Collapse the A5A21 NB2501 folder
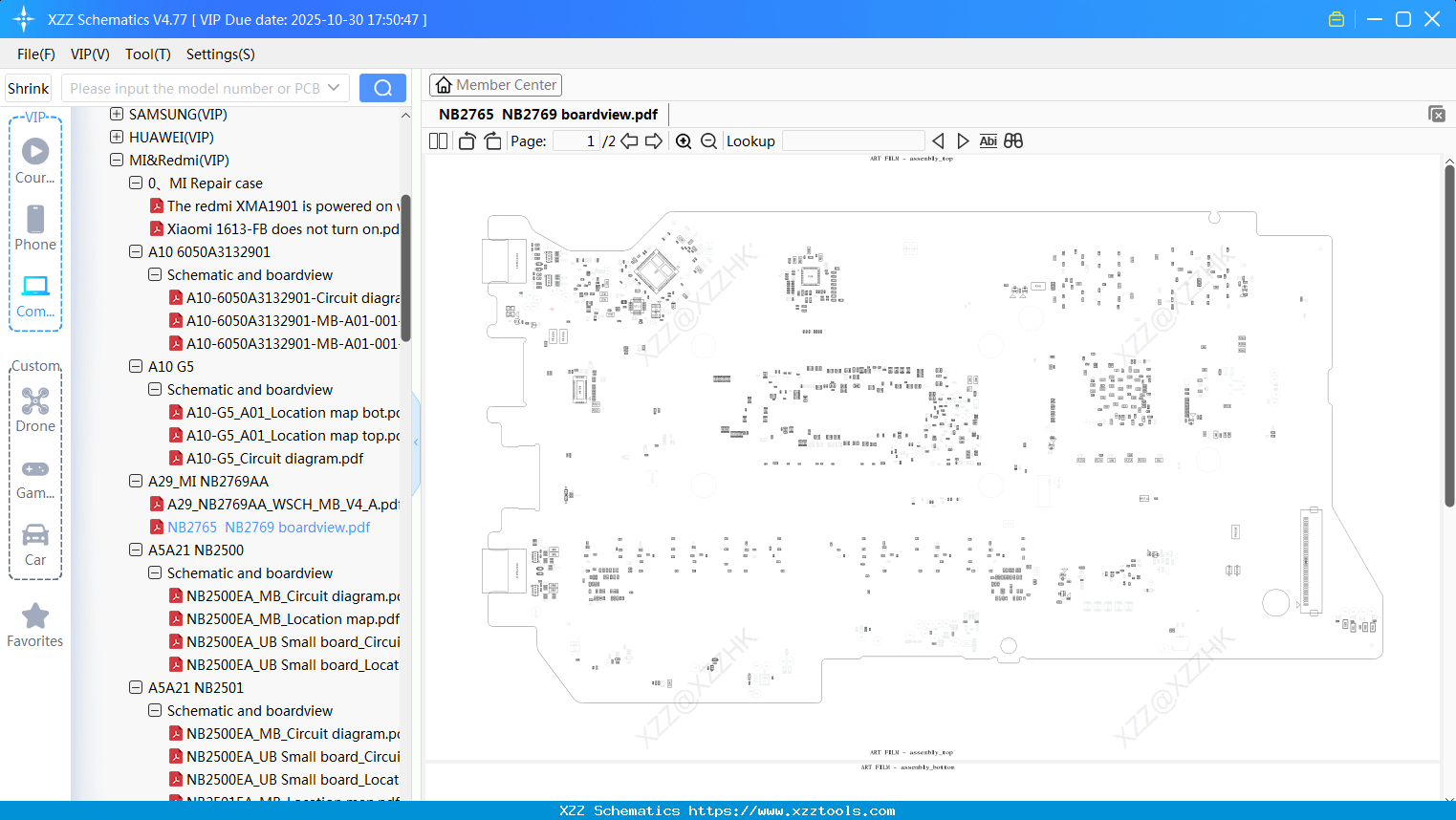This screenshot has height=820, width=1456. pyautogui.click(x=136, y=688)
